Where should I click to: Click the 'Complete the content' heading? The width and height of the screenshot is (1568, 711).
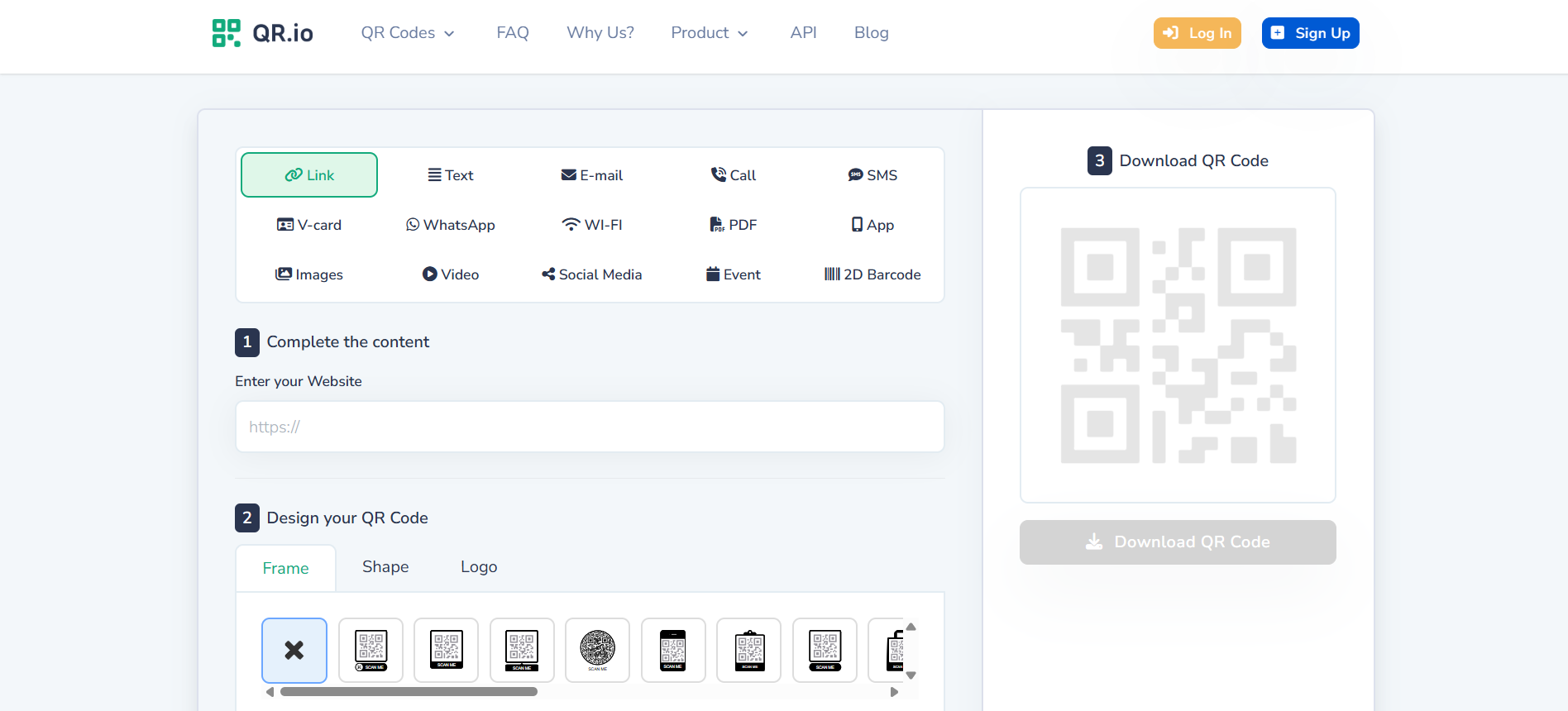tap(348, 342)
